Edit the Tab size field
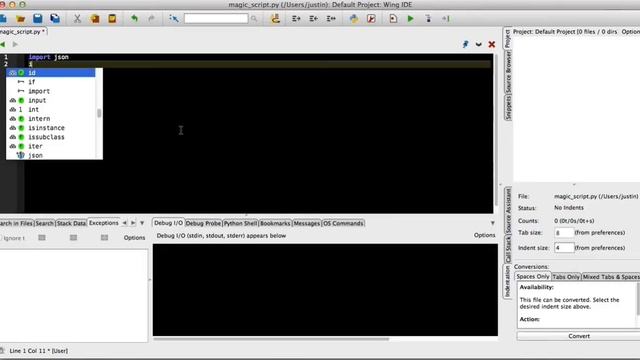This screenshot has height=360, width=640. tap(564, 233)
